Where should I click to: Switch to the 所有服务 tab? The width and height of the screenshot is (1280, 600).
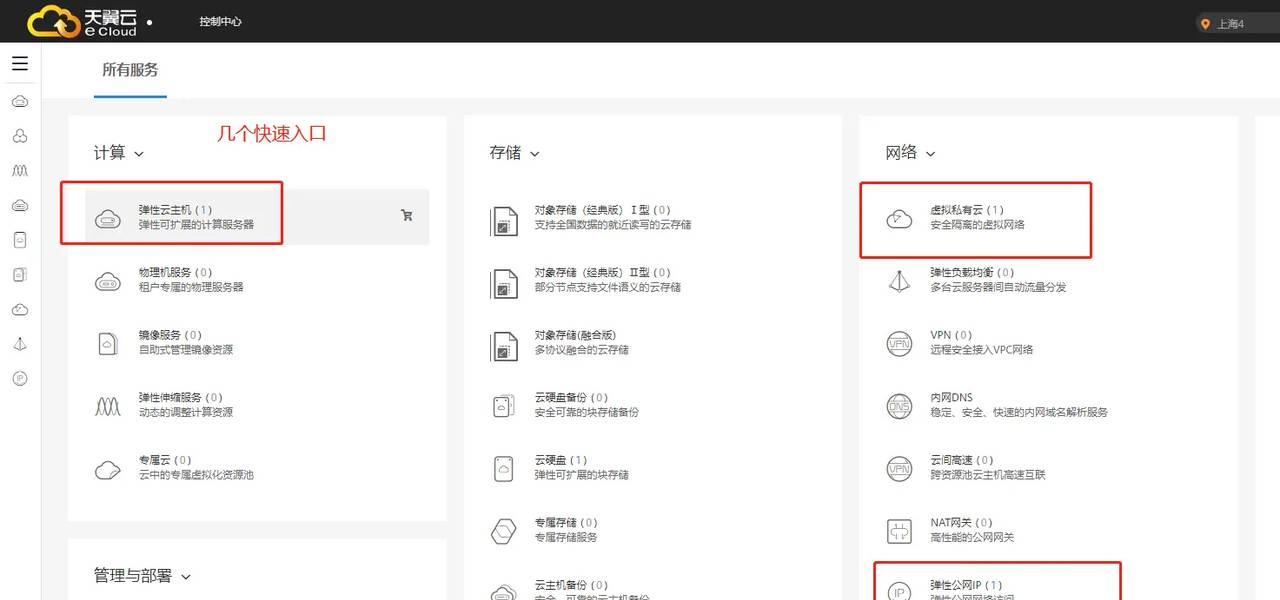[x=129, y=69]
